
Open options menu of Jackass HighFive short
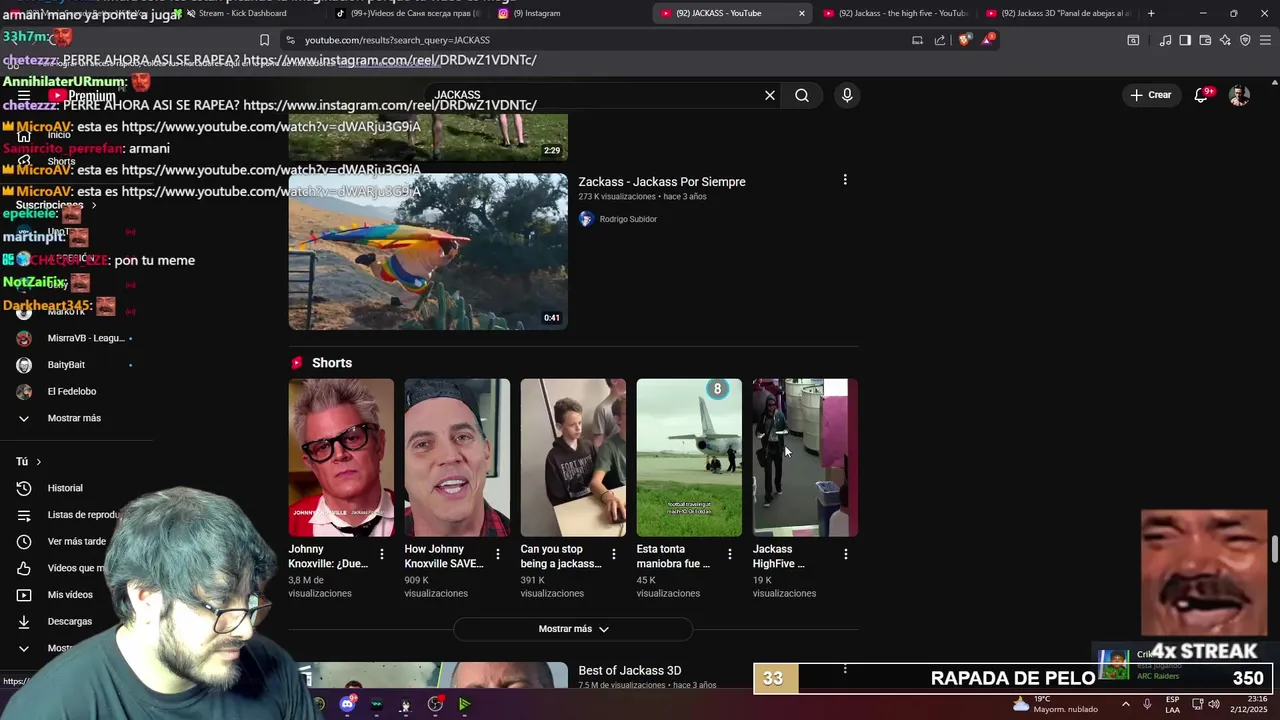coord(845,554)
